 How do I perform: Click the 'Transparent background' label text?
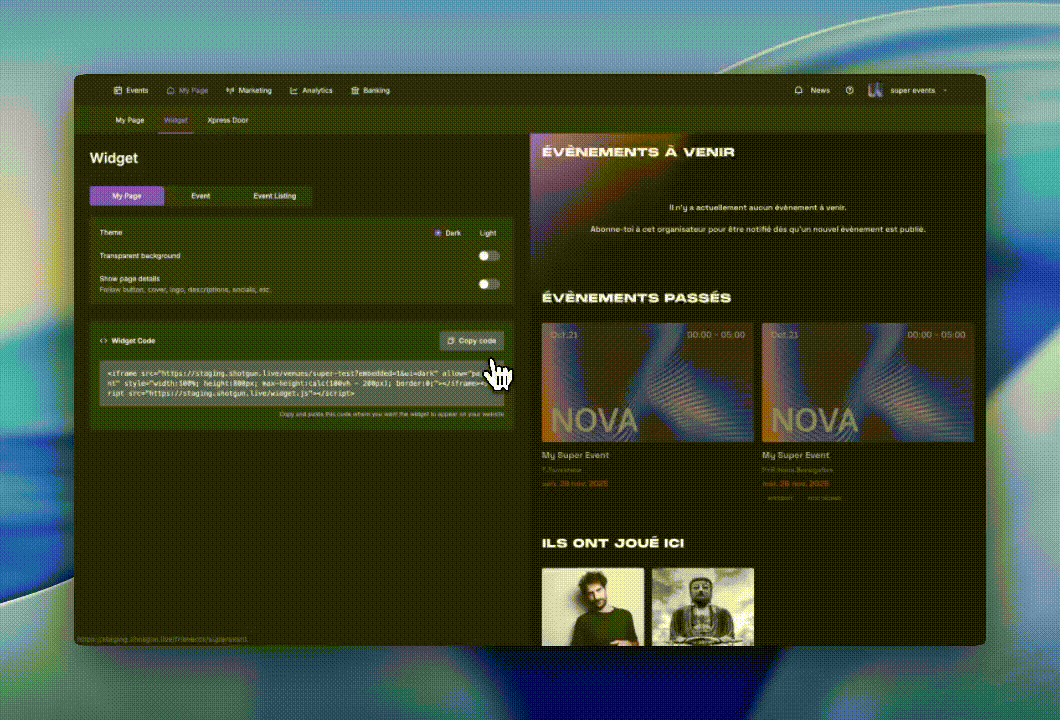pyautogui.click(x=140, y=256)
